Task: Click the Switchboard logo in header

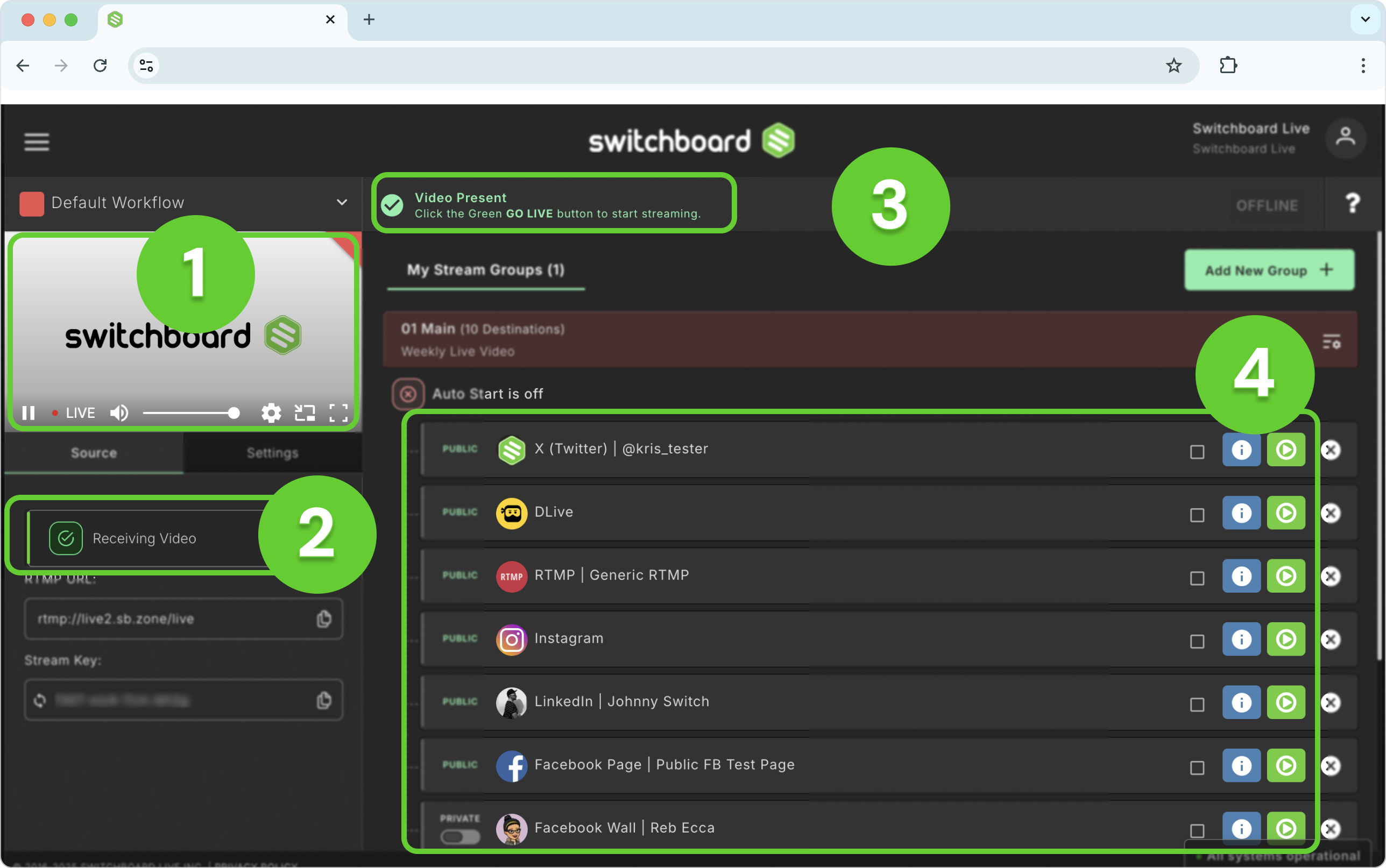Action: [x=692, y=141]
